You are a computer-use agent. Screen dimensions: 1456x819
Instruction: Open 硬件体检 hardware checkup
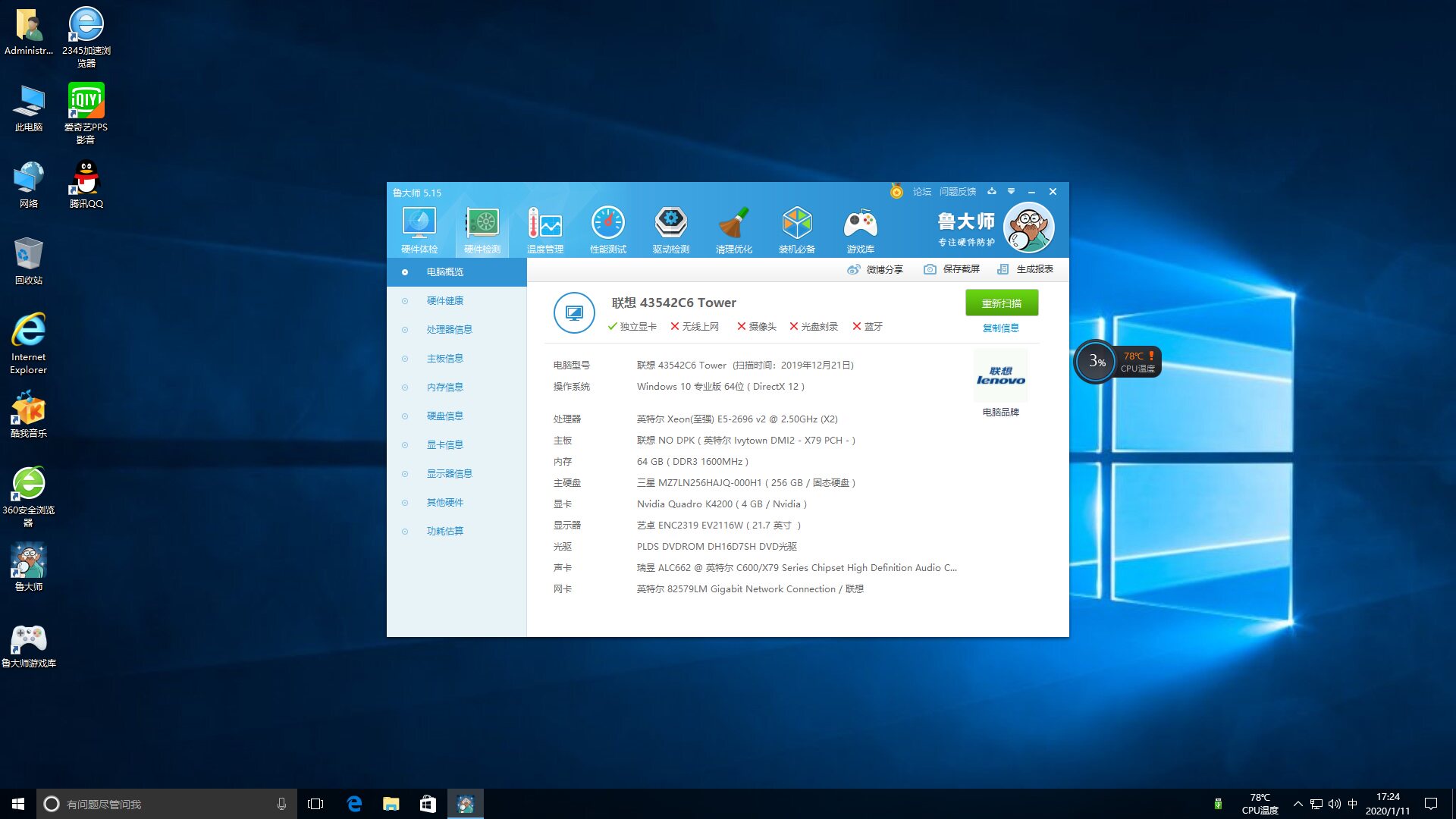click(419, 230)
